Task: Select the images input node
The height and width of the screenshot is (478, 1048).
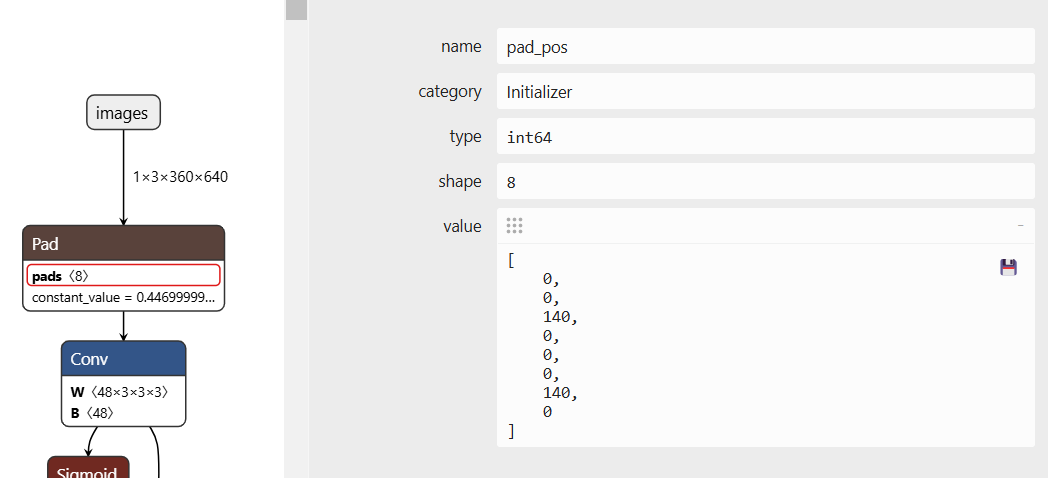Action: click(123, 113)
